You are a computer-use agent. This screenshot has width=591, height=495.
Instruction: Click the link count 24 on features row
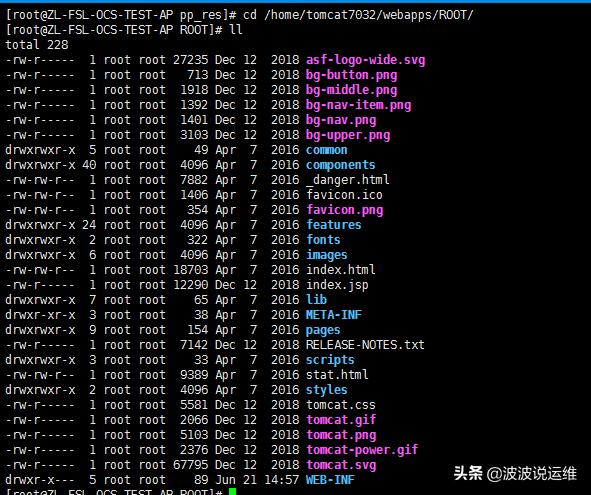[x=89, y=225]
